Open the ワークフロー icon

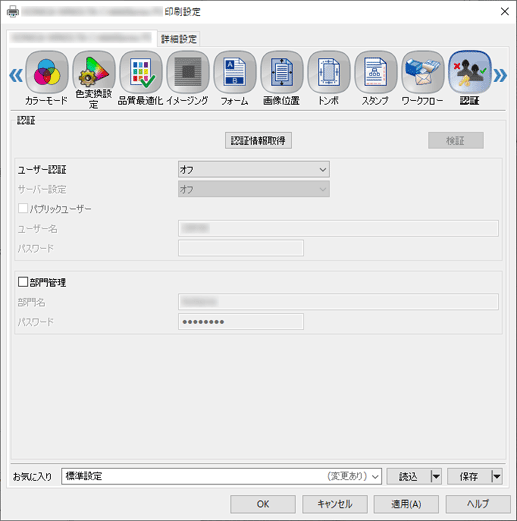pyautogui.click(x=423, y=72)
